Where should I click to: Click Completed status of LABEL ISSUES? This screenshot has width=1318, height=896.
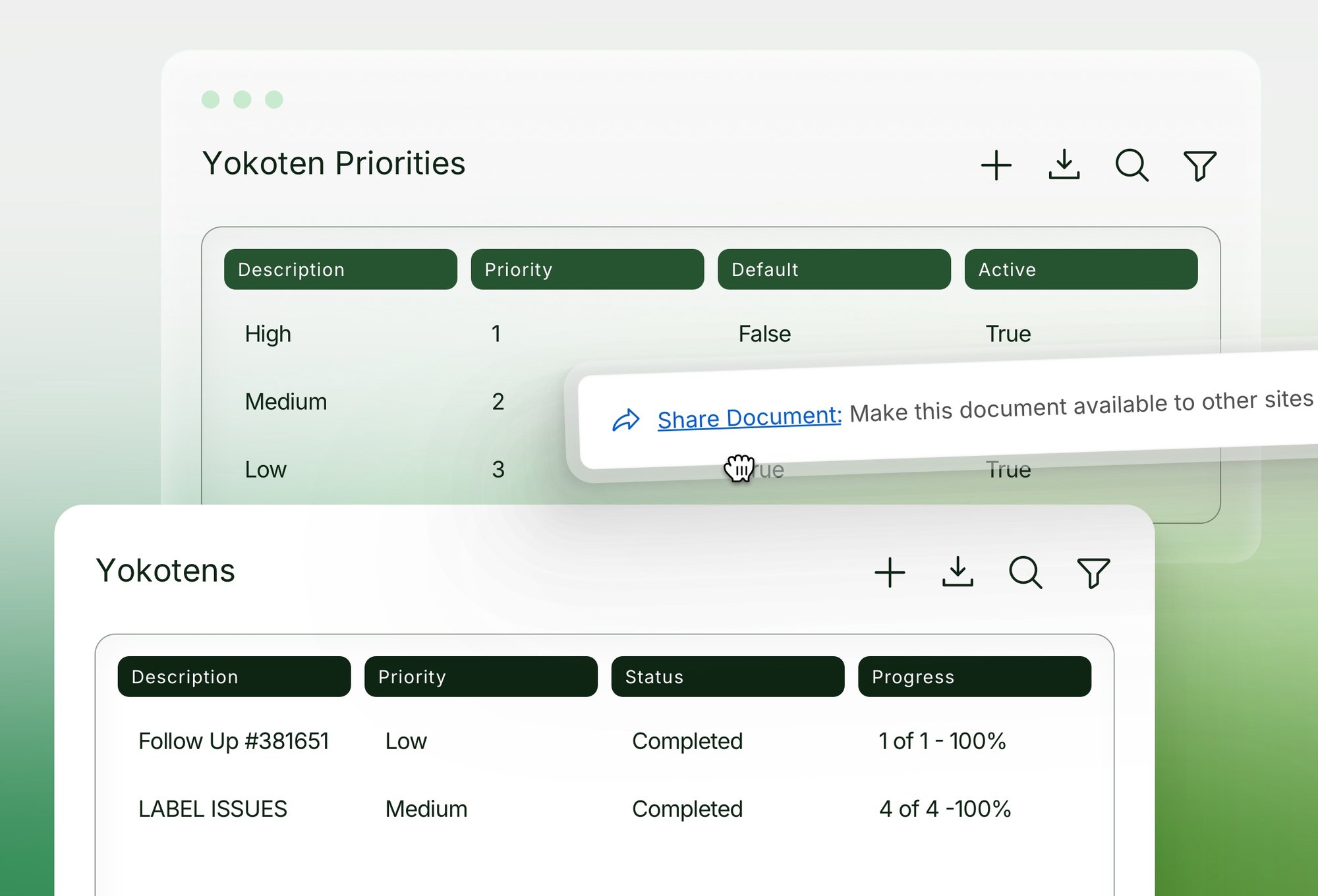(x=687, y=809)
